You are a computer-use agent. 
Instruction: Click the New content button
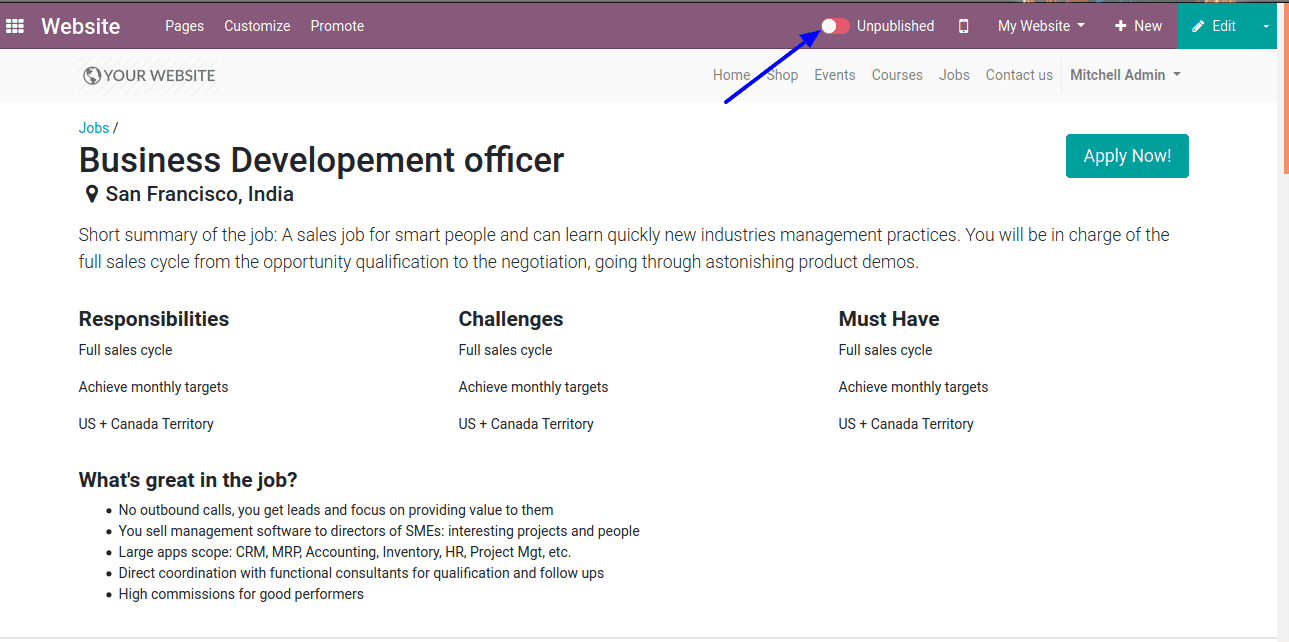[x=1138, y=26]
